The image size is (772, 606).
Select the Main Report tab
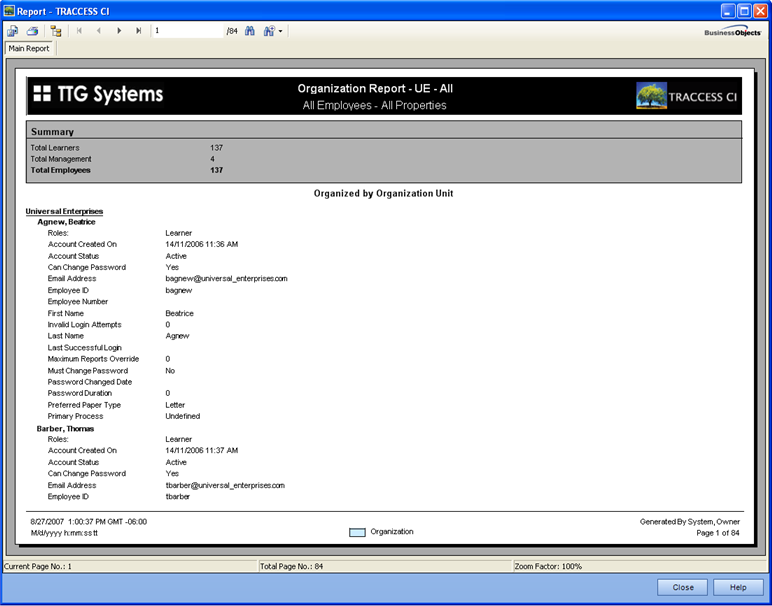click(x=29, y=49)
